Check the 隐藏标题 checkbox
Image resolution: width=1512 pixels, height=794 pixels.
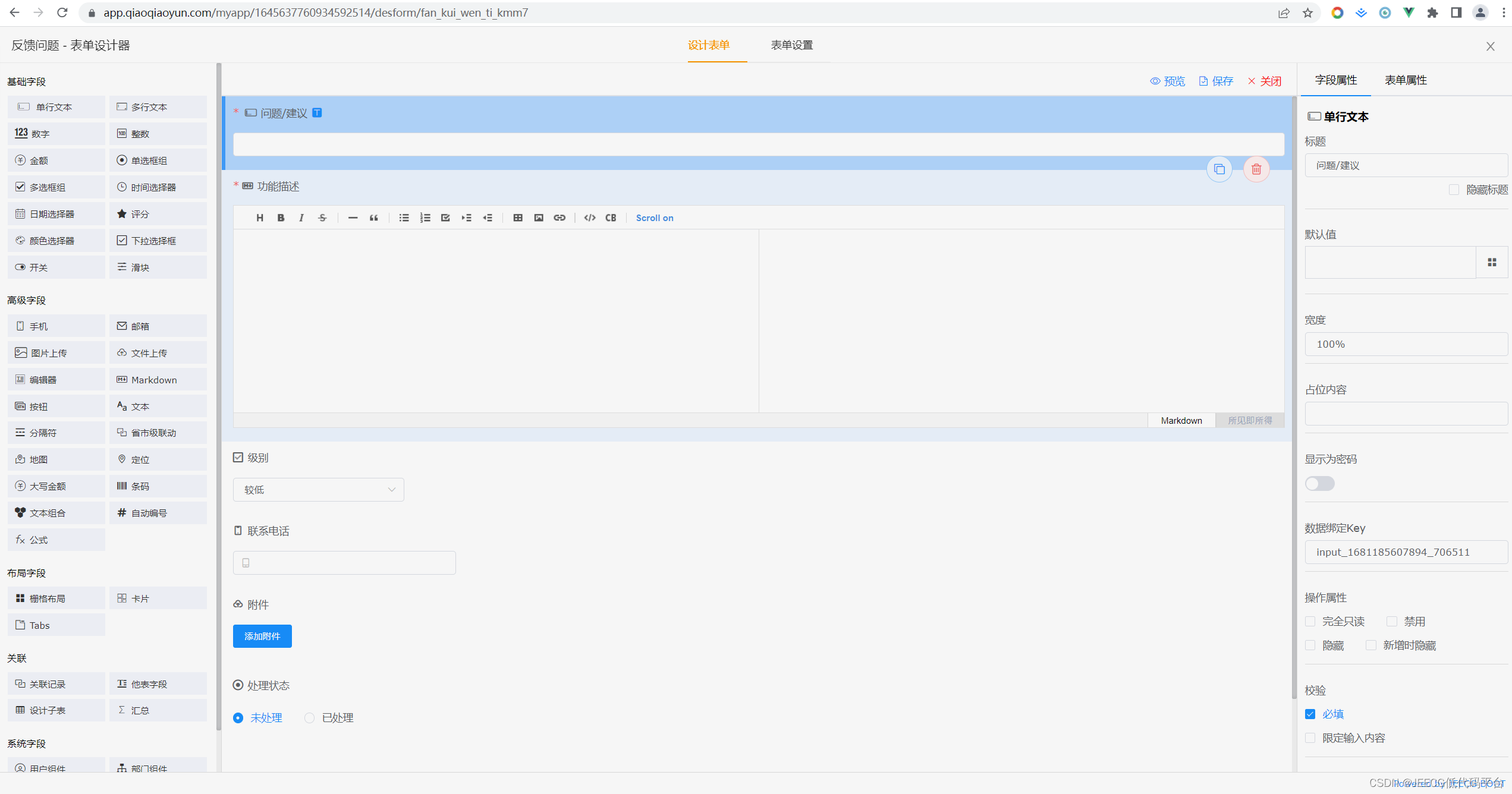pyautogui.click(x=1454, y=190)
